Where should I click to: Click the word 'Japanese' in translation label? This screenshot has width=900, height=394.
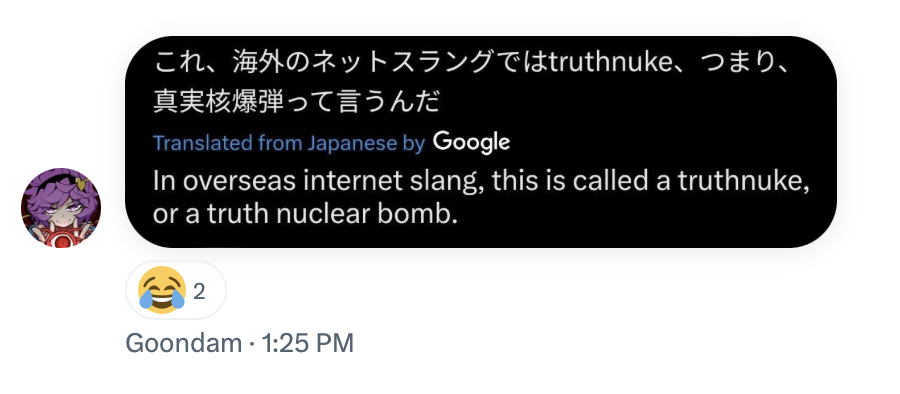coord(351,143)
